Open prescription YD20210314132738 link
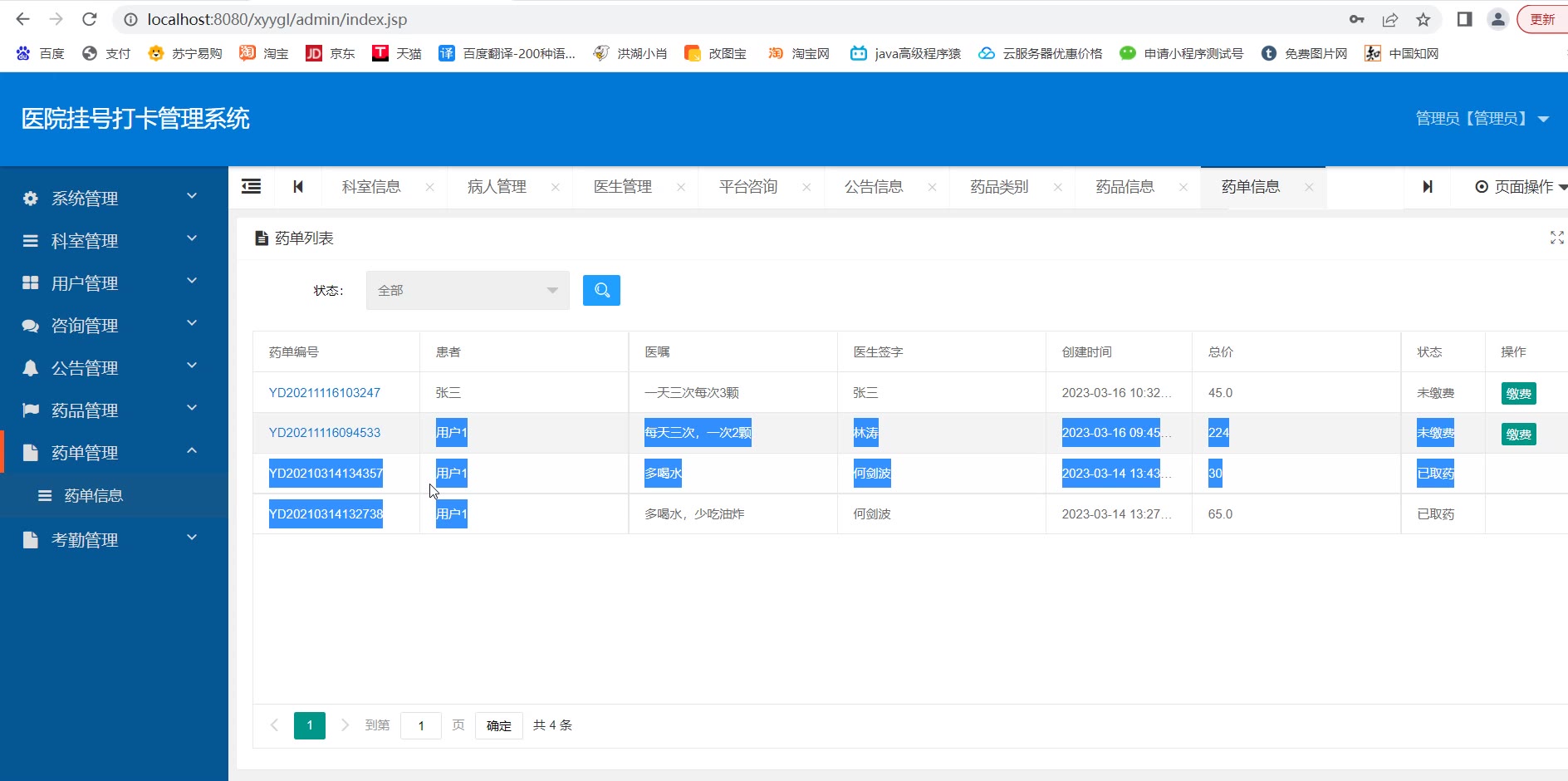This screenshot has height=781, width=1568. click(x=326, y=513)
